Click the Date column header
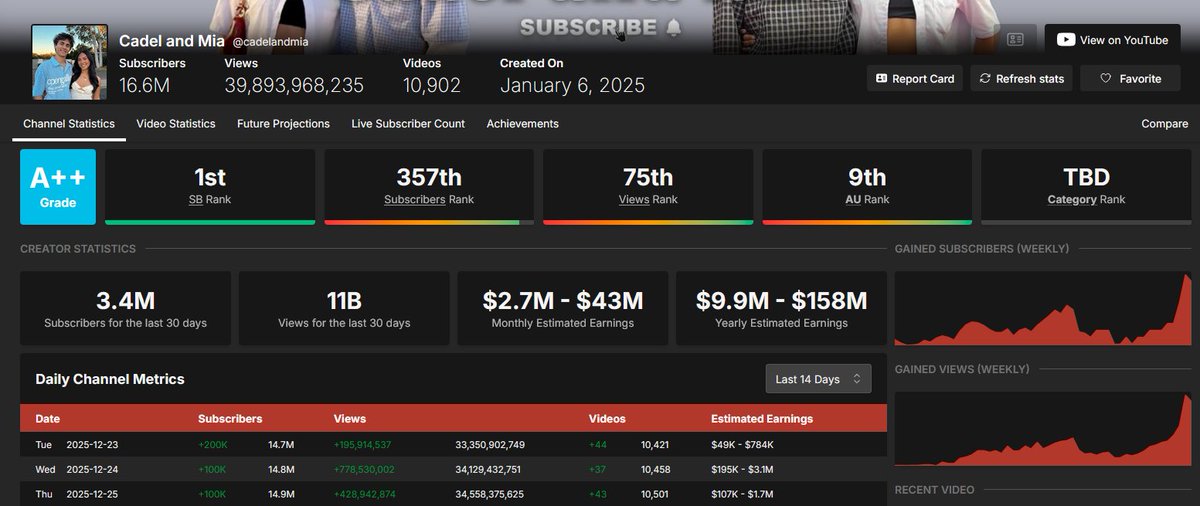 click(x=47, y=419)
